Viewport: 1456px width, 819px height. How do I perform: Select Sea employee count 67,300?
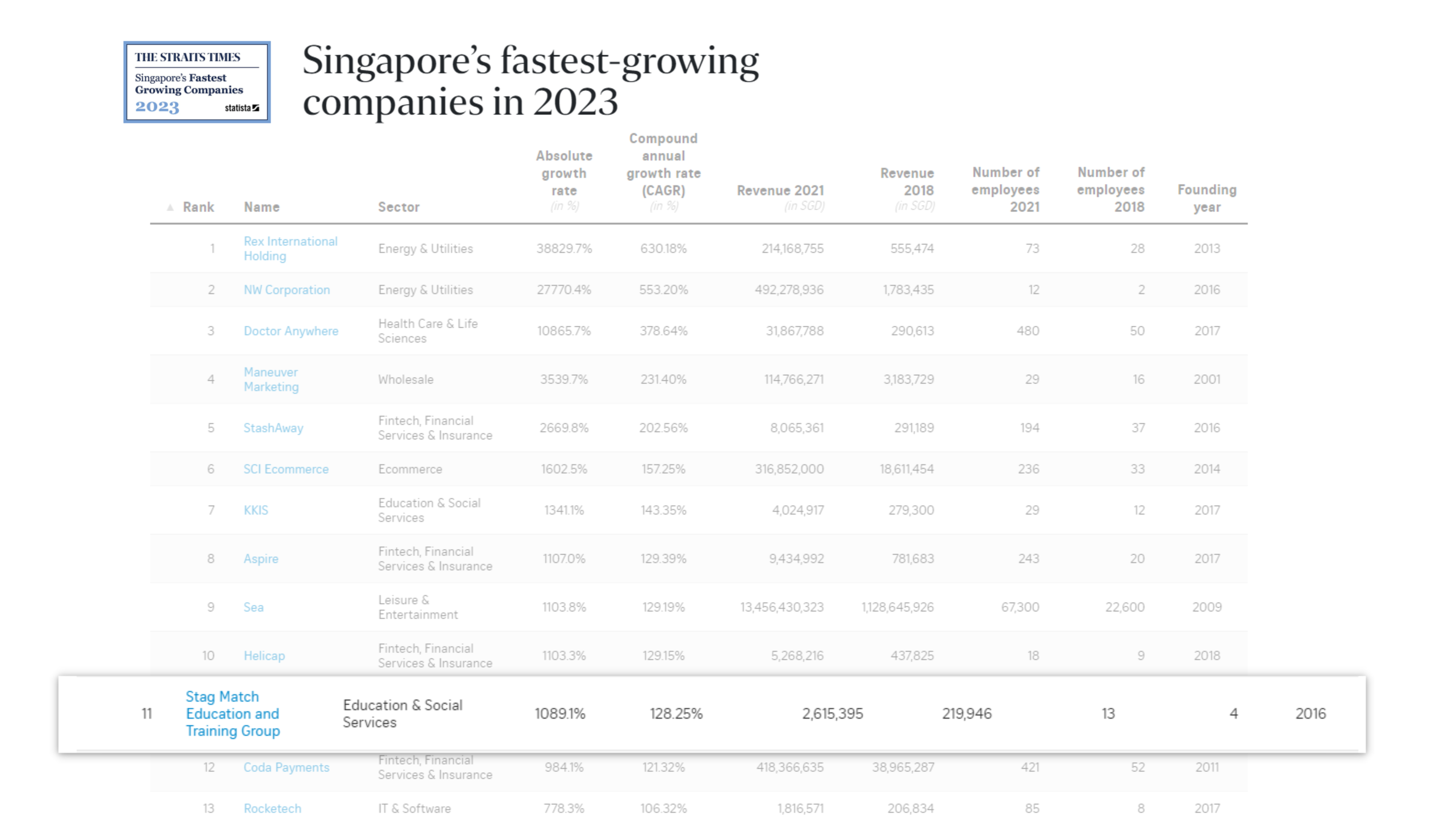point(1020,607)
